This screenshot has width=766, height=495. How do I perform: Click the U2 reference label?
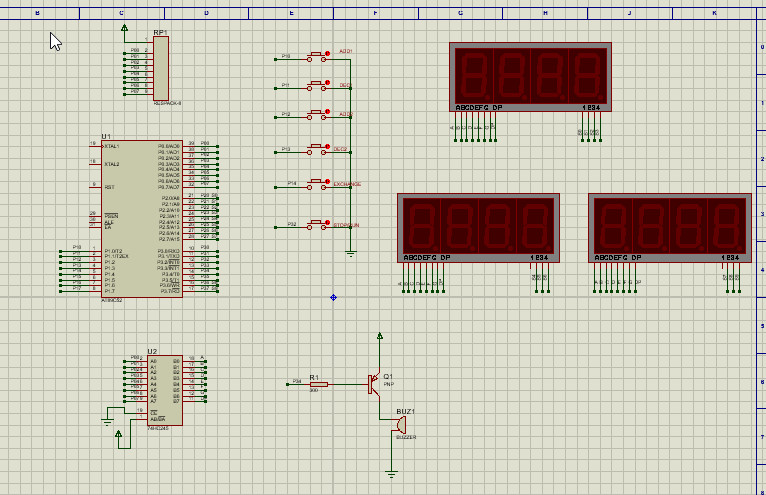pyautogui.click(x=152, y=351)
